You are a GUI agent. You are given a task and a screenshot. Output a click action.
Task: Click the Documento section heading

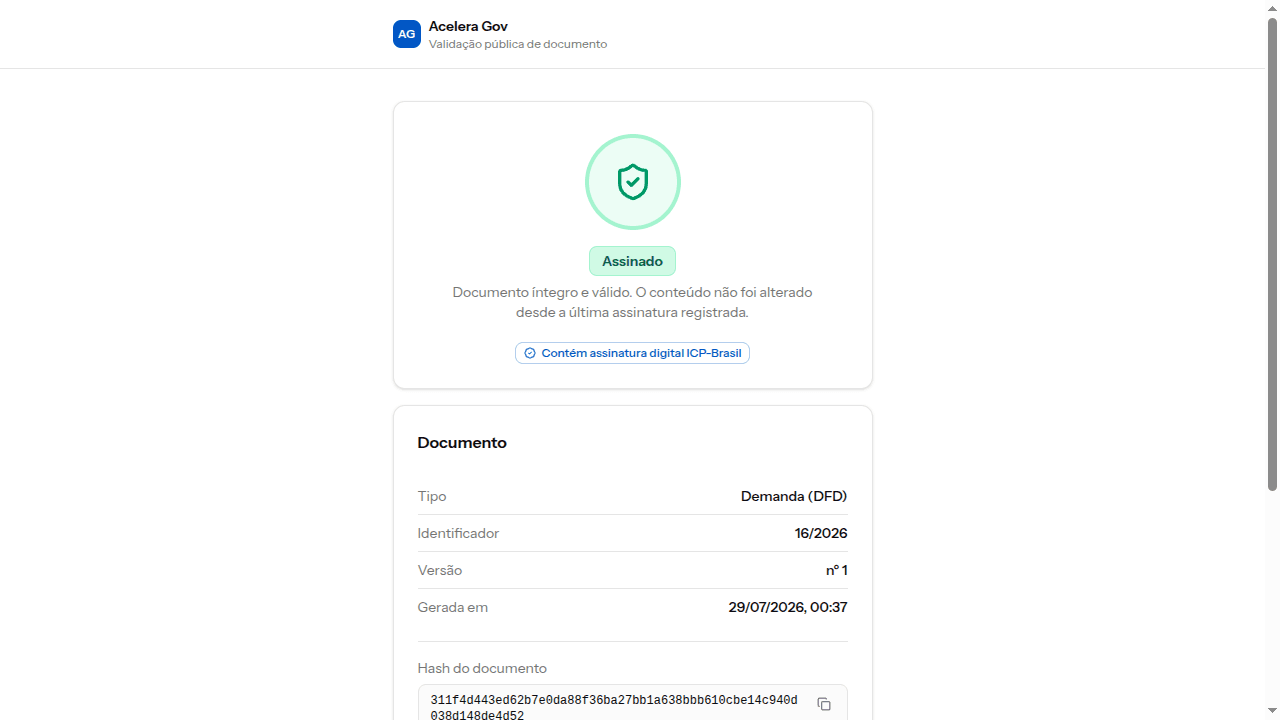click(462, 442)
